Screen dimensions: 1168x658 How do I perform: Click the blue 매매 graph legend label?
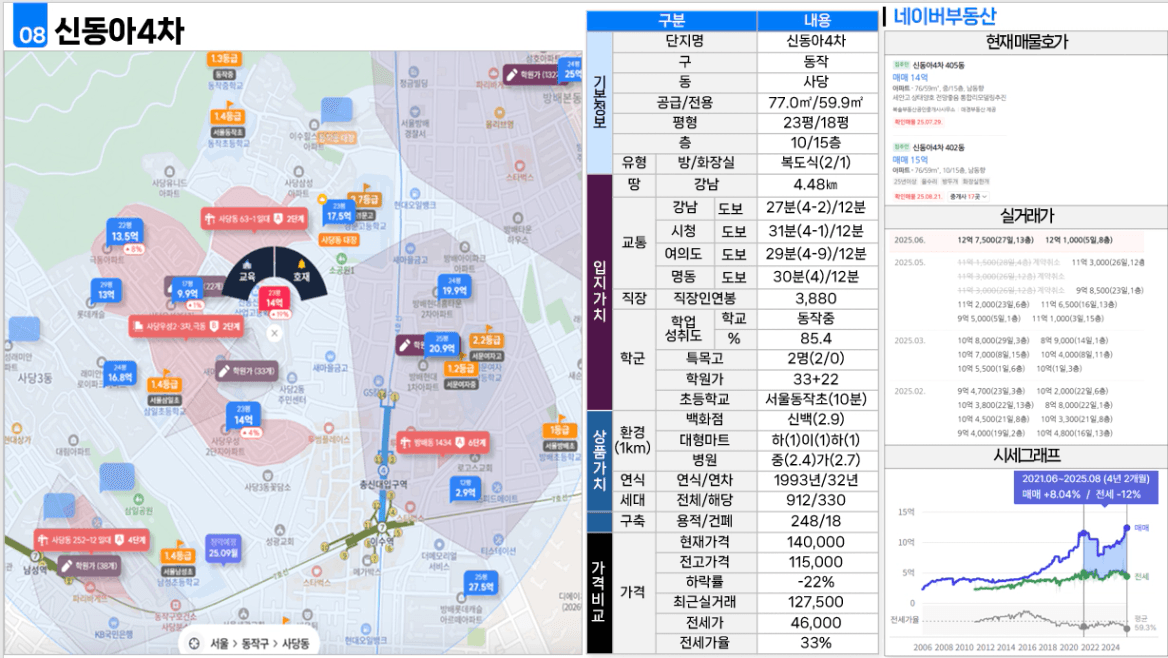click(x=1141, y=528)
